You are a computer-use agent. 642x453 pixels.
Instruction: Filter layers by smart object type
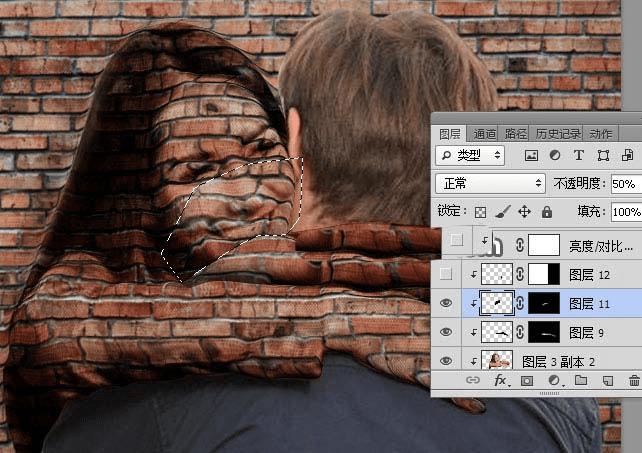(x=627, y=155)
